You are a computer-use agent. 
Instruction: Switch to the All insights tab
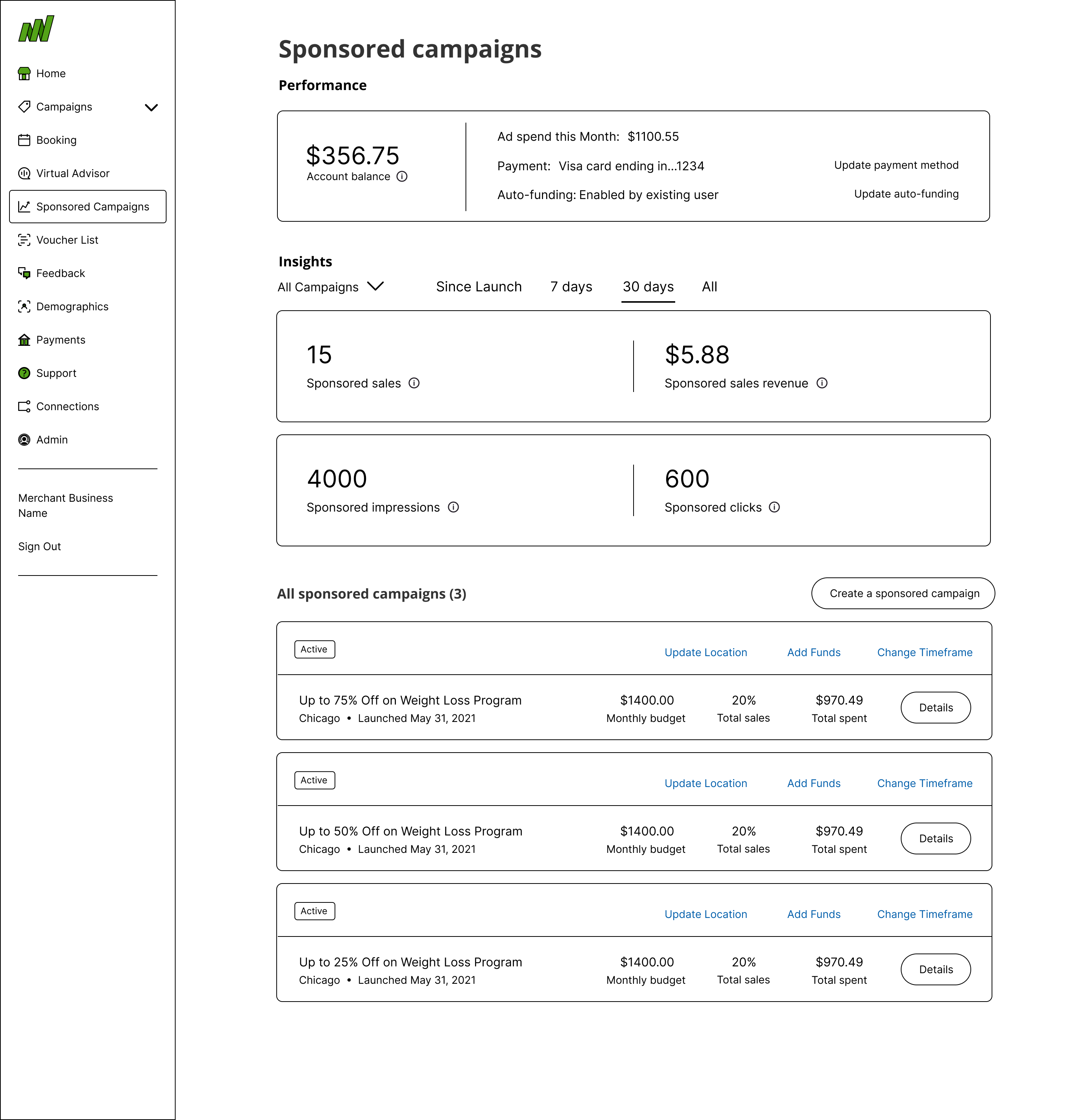coord(709,287)
